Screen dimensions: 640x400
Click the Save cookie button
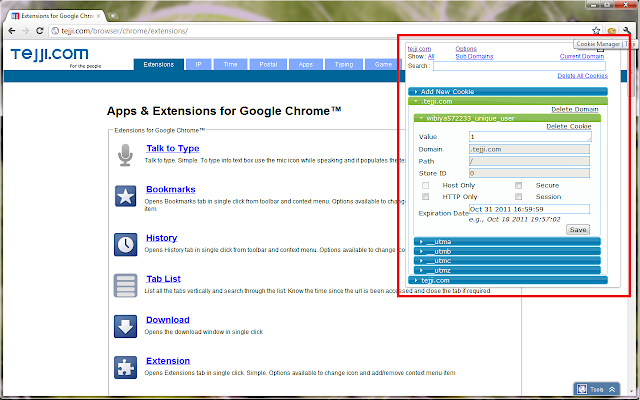[x=578, y=230]
